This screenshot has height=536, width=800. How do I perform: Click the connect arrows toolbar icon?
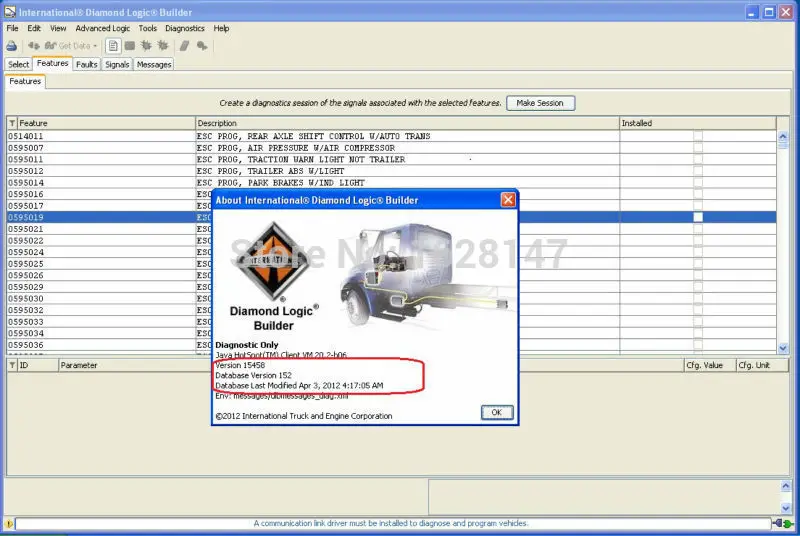34,46
